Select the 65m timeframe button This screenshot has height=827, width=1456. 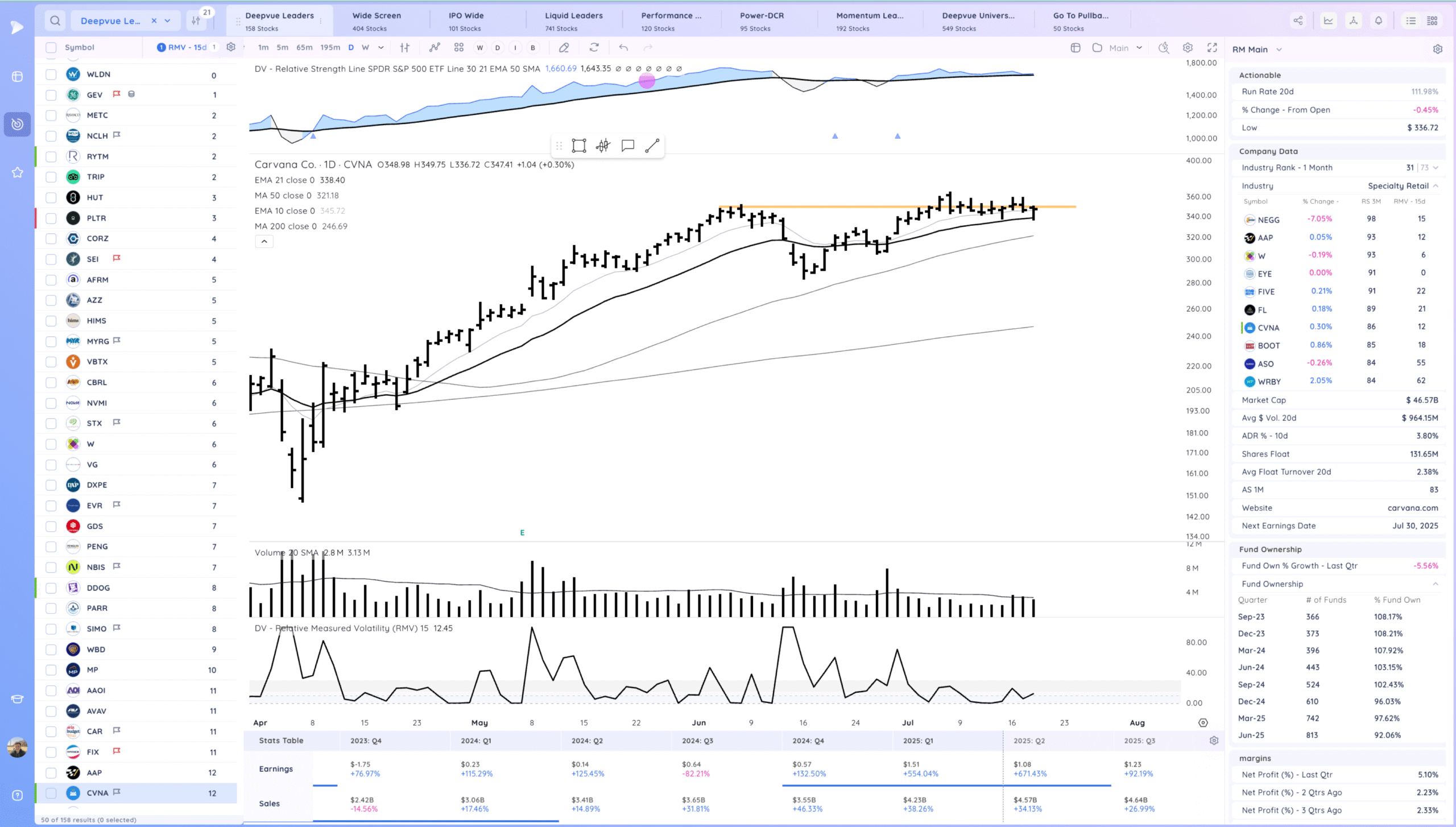(304, 48)
